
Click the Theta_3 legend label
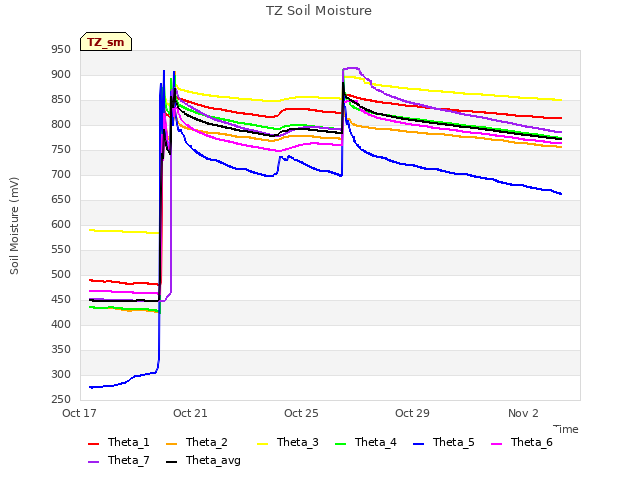click(x=298, y=442)
